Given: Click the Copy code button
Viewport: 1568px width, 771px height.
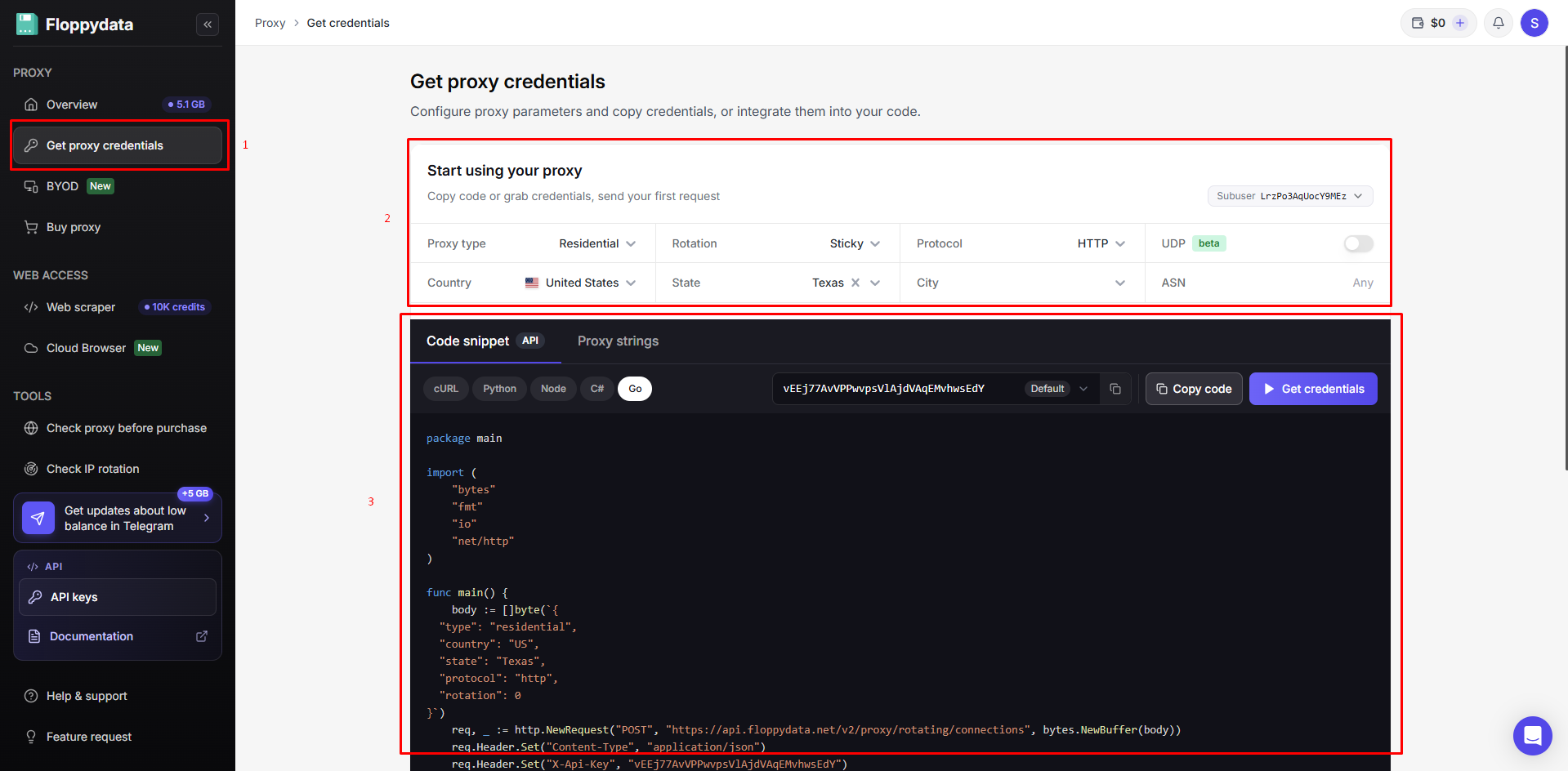Looking at the screenshot, I should click(1194, 389).
